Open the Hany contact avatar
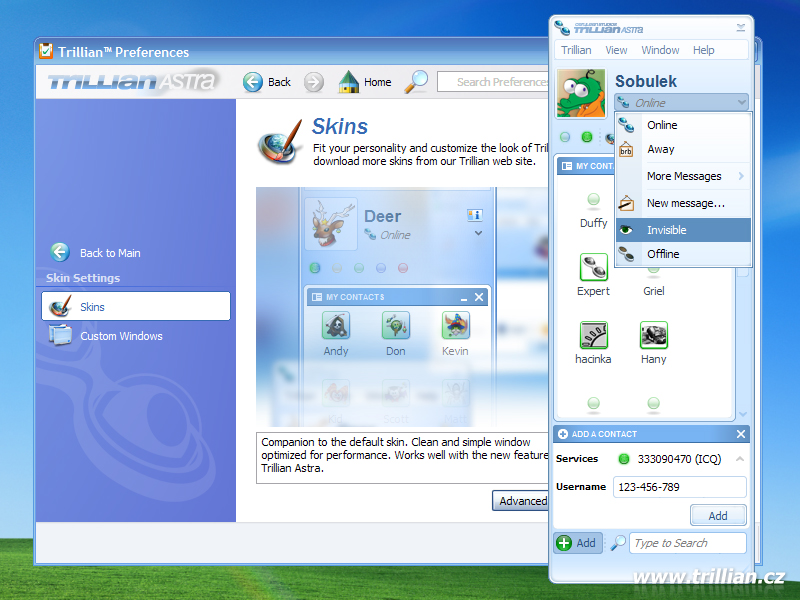Viewport: 800px width, 600px height. 654,335
